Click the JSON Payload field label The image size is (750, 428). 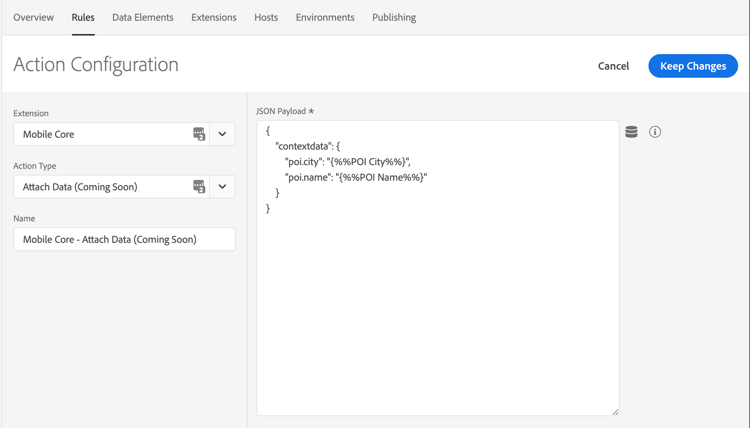pos(285,111)
